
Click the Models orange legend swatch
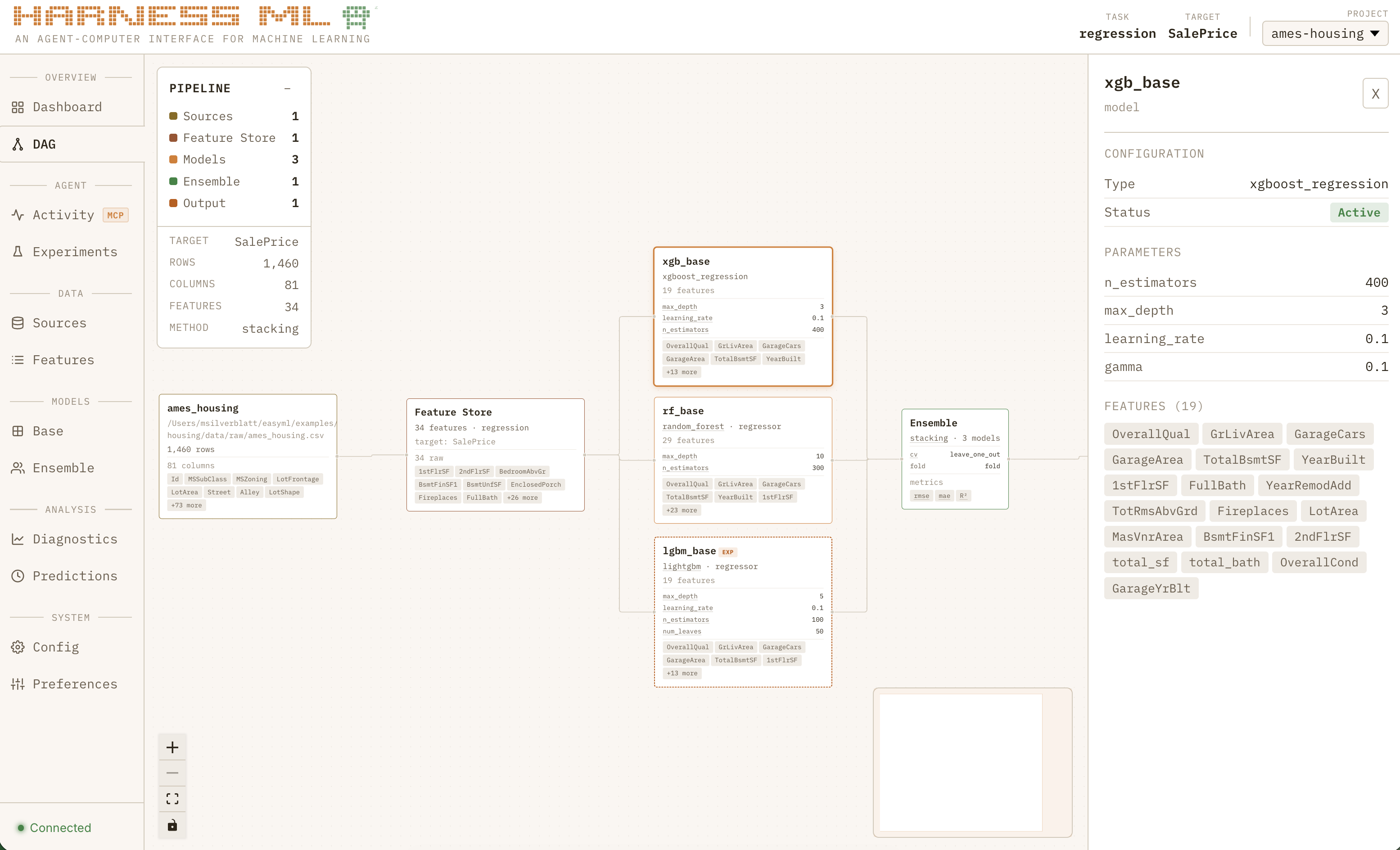[x=173, y=160]
